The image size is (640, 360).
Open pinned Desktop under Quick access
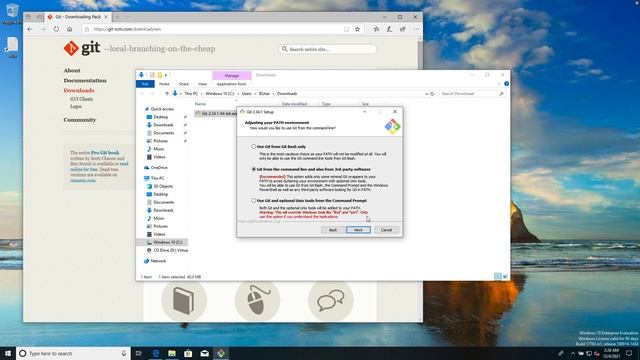pyautogui.click(x=160, y=117)
